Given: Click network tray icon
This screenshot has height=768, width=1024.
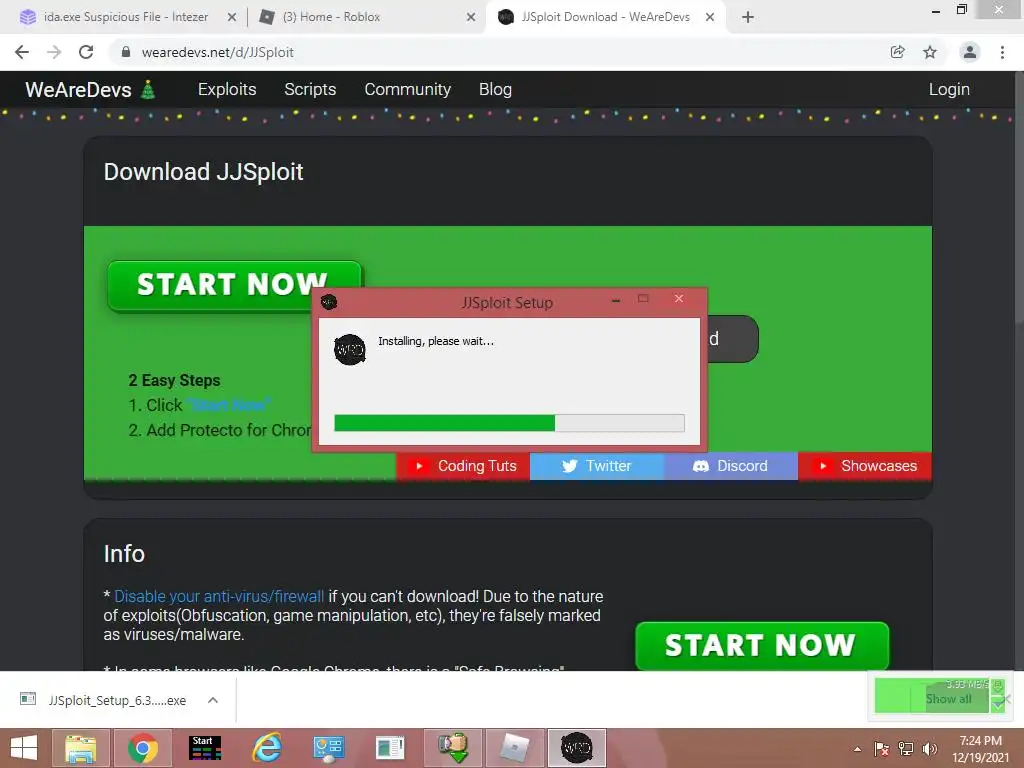Looking at the screenshot, I should [905, 749].
